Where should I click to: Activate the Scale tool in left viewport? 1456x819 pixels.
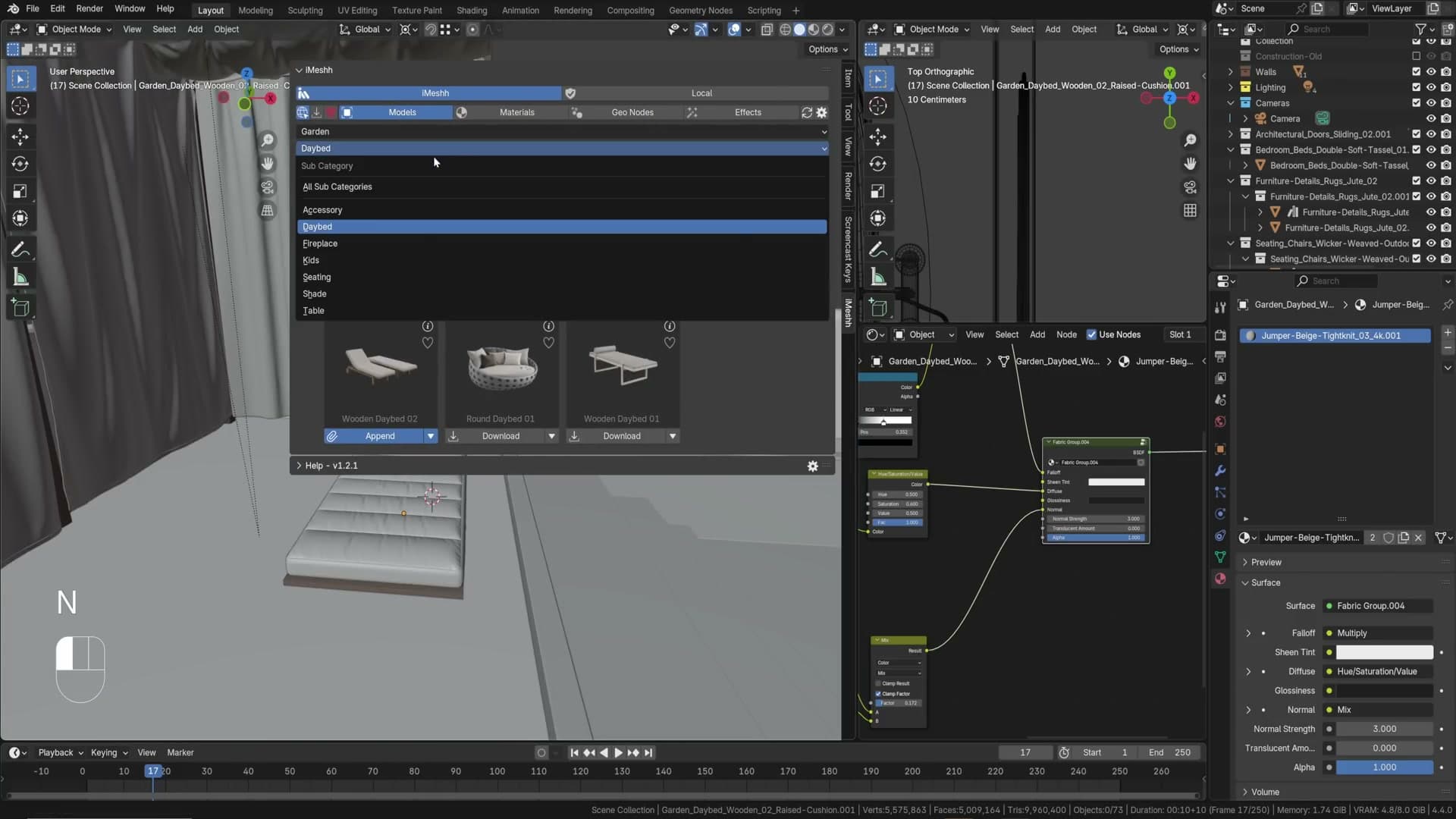(20, 191)
